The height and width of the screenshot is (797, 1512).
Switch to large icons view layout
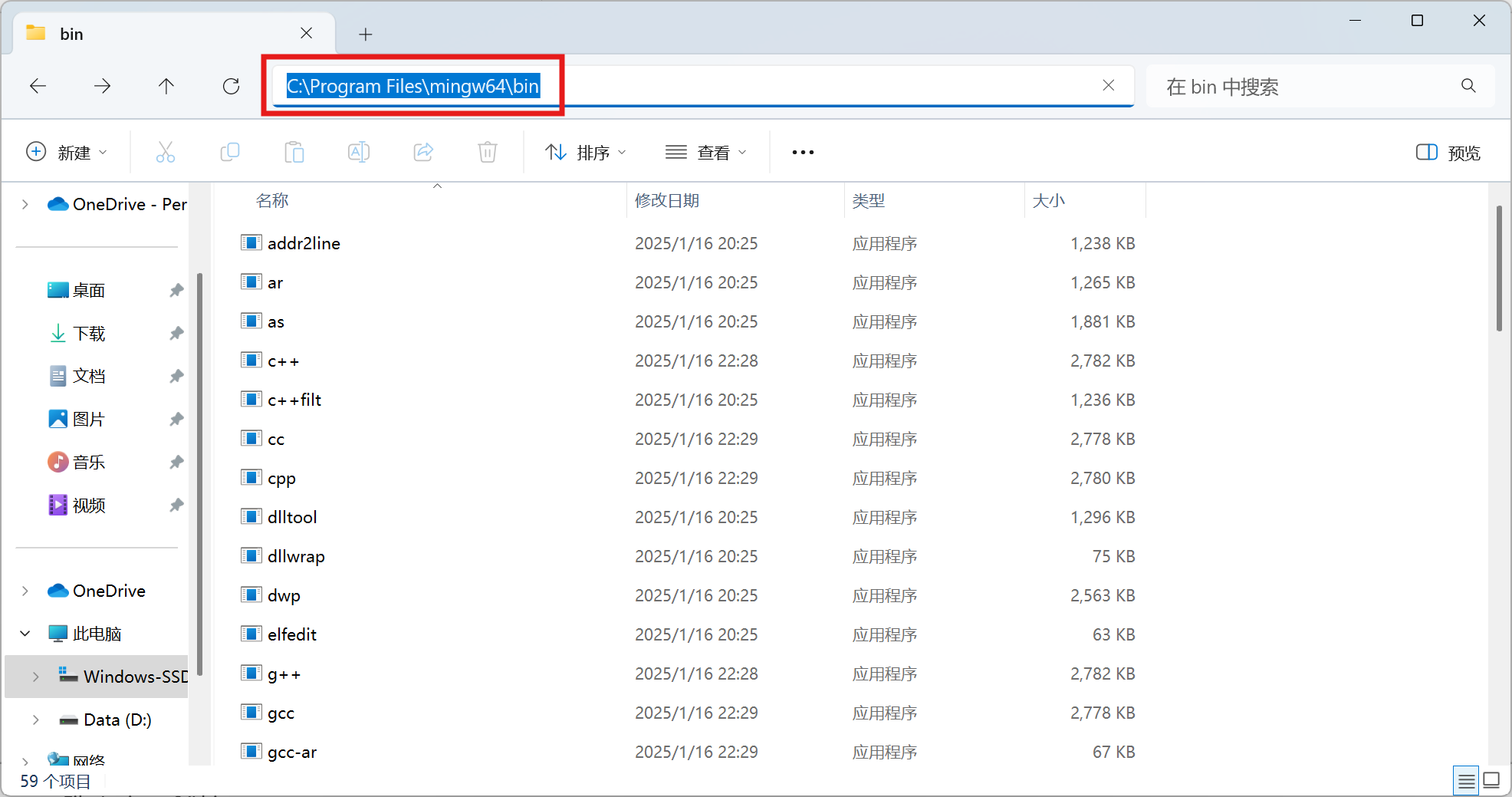click(1491, 781)
